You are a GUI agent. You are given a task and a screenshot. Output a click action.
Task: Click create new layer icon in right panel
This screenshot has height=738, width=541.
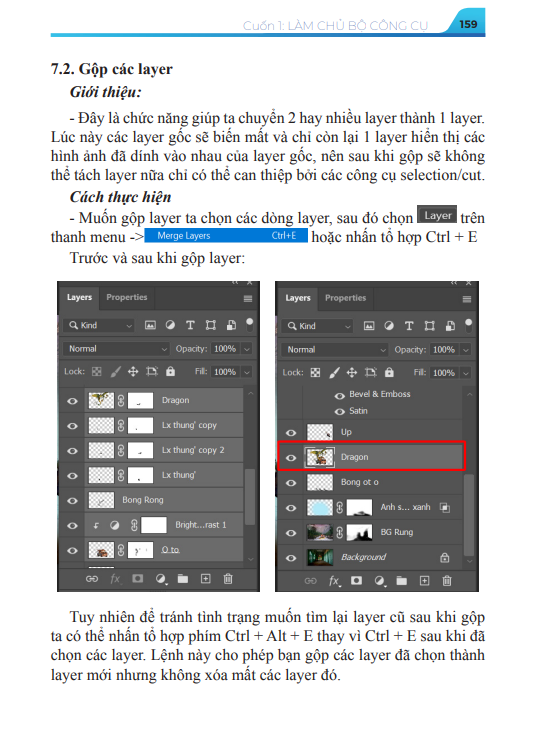point(424,581)
